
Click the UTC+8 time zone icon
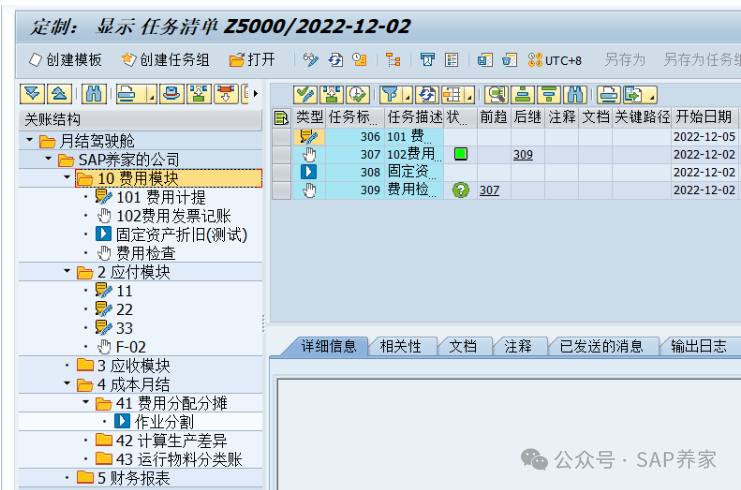click(x=555, y=60)
